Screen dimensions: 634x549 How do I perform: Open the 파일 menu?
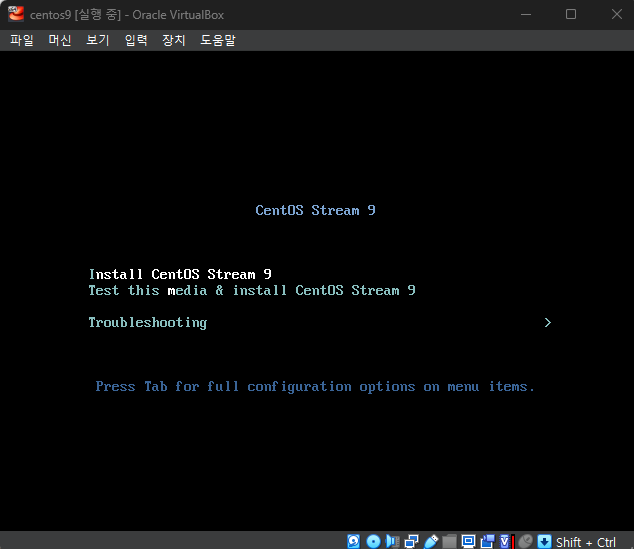click(22, 40)
